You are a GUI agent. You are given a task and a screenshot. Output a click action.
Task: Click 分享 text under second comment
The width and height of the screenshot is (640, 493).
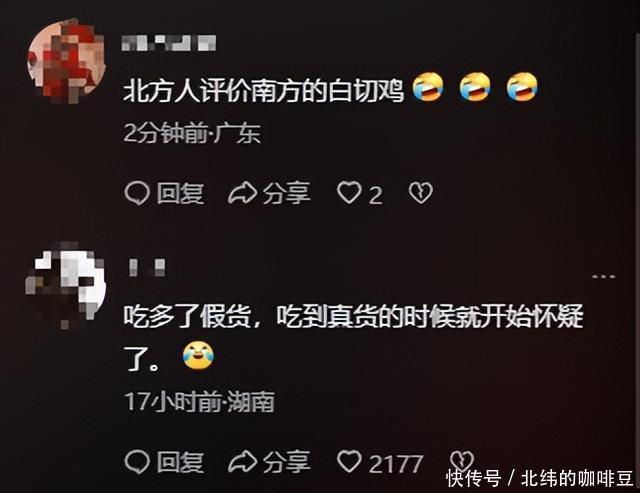[x=287, y=462]
